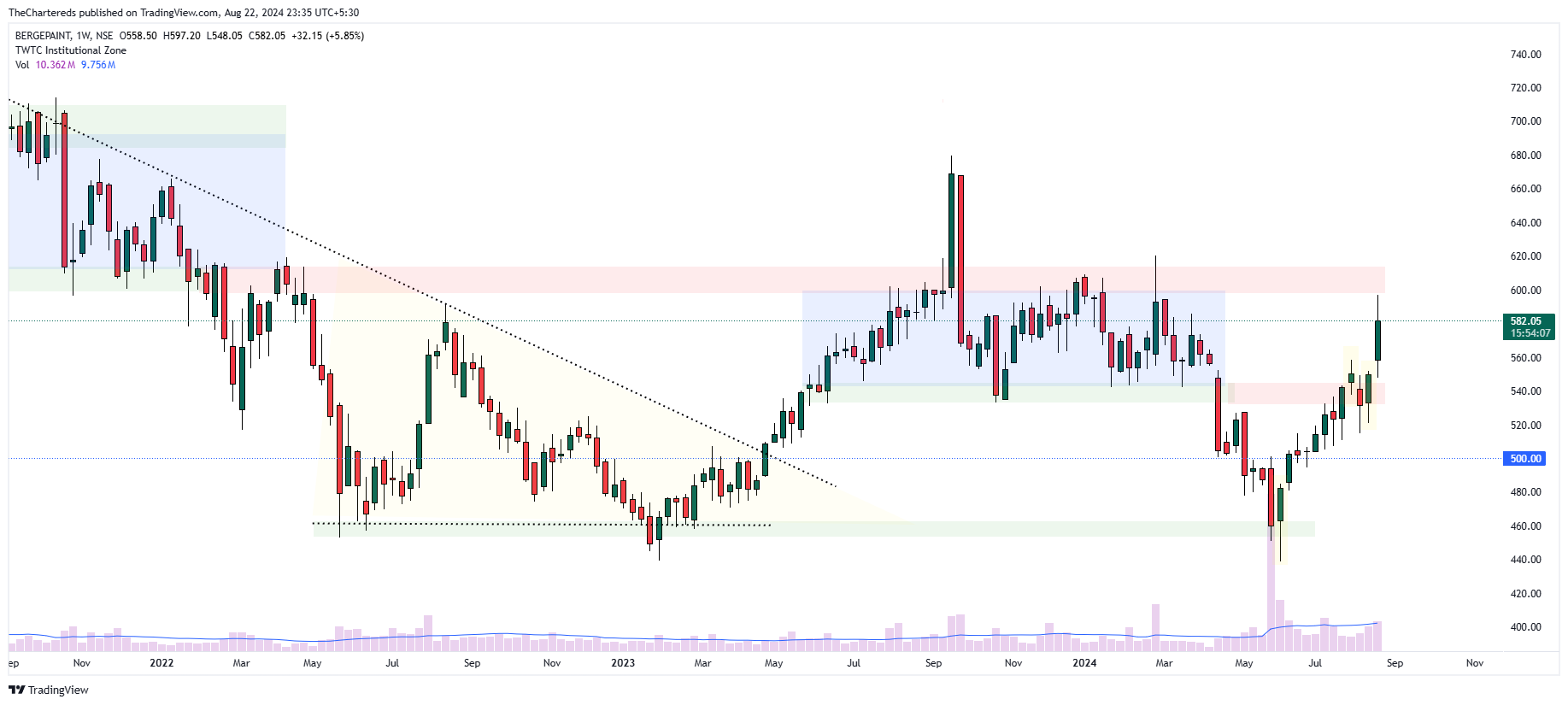Click the 440.00 price axis label

click(x=1525, y=560)
